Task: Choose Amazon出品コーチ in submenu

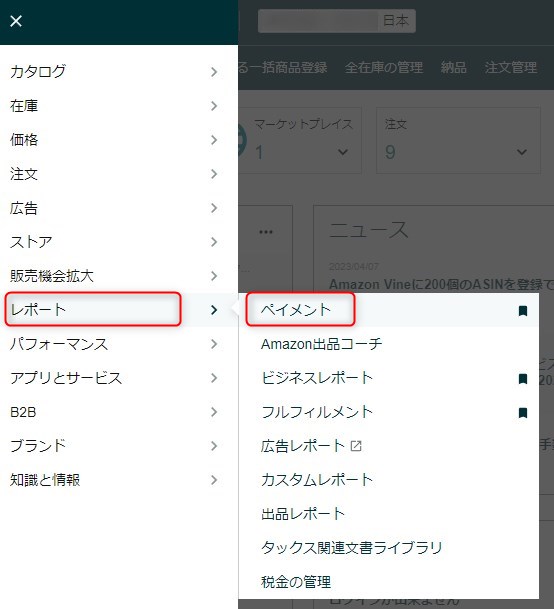Action: pos(321,344)
